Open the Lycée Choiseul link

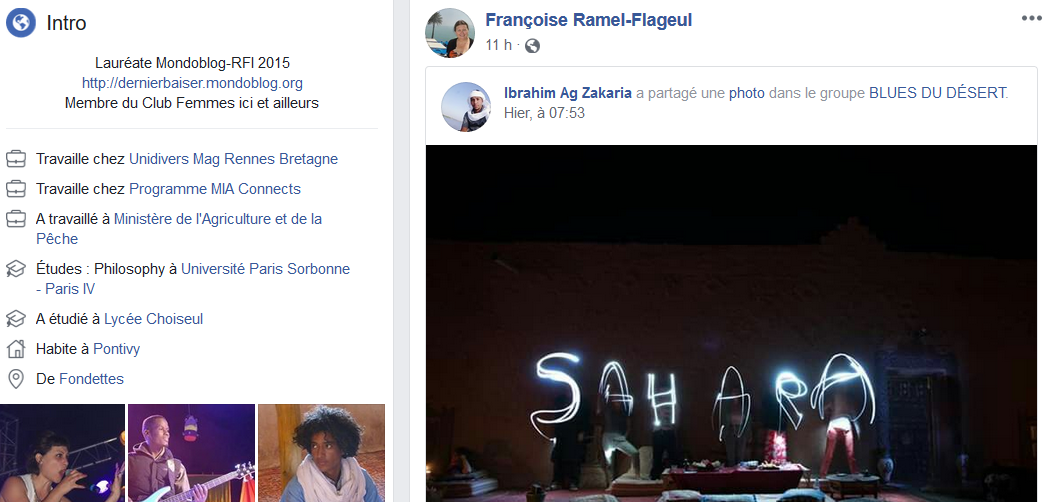153,319
